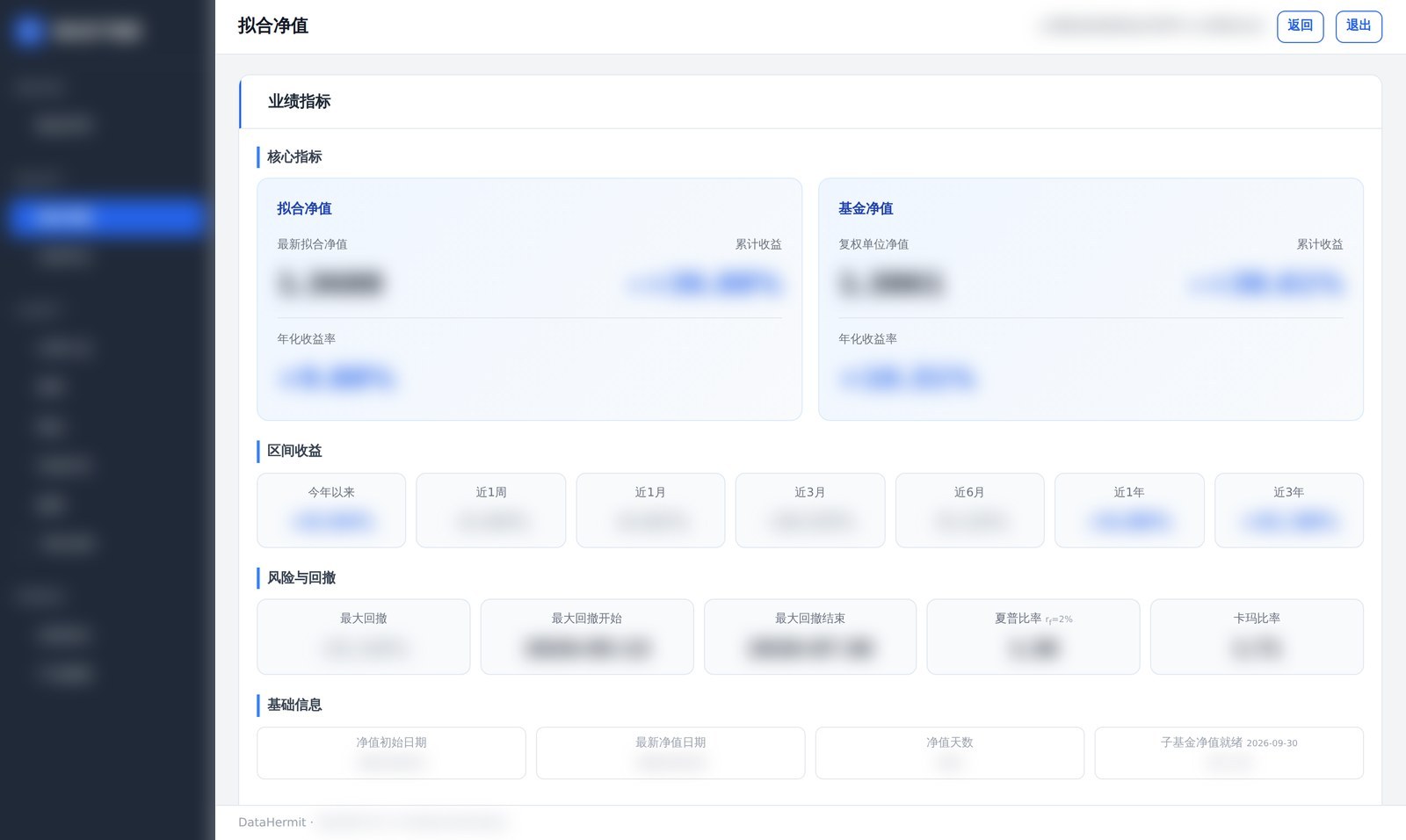Select the 近1周 return card
Image resolution: width=1406 pixels, height=840 pixels.
point(491,511)
